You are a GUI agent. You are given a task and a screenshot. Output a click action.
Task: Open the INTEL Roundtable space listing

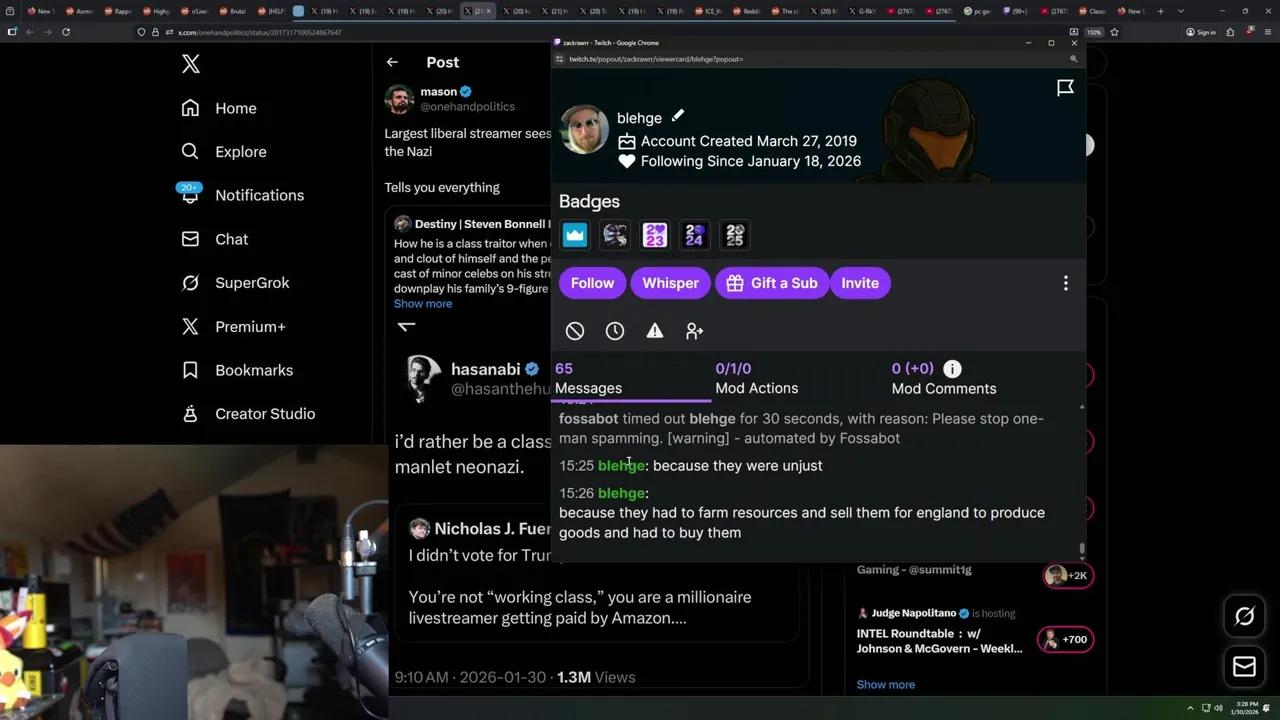(x=939, y=641)
